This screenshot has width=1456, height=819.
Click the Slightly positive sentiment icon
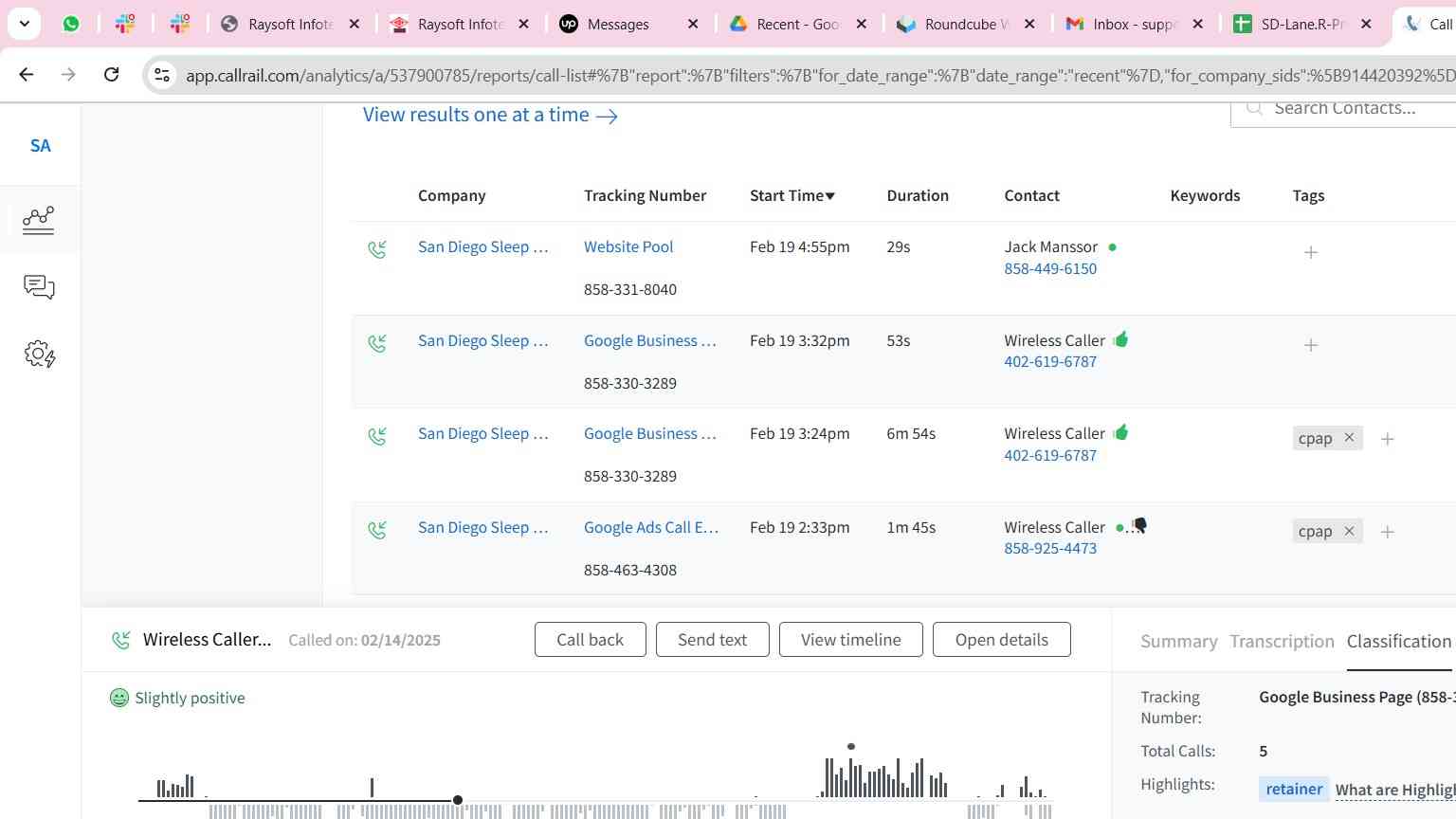(x=119, y=698)
